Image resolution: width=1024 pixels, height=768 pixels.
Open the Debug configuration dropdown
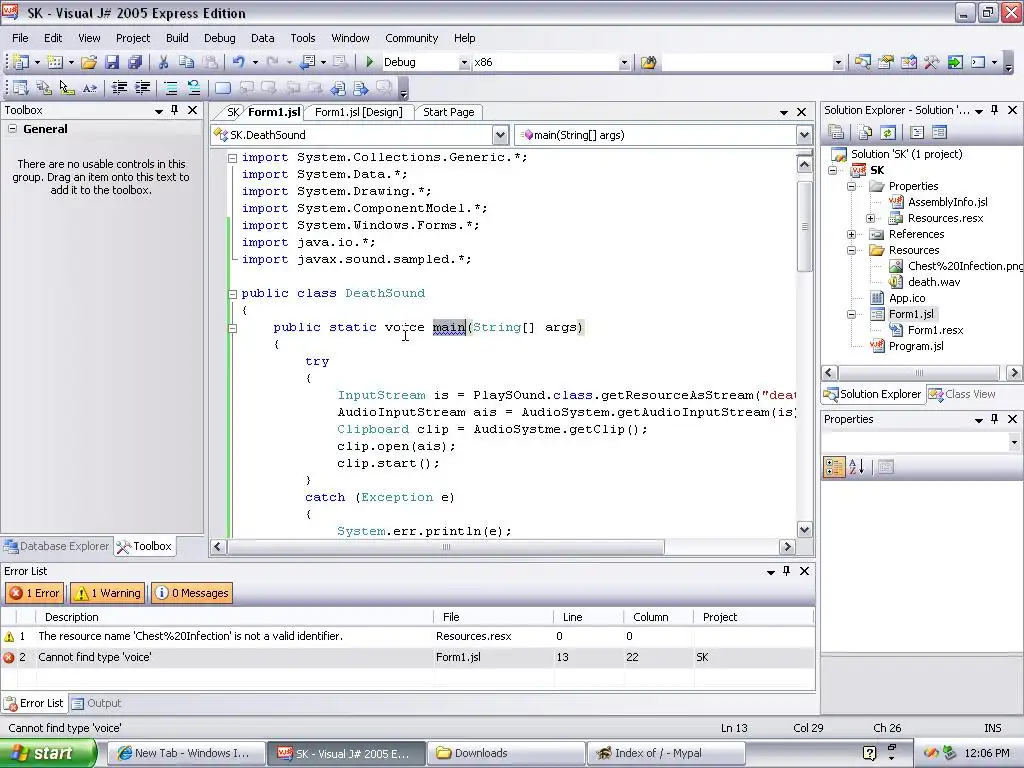[x=464, y=62]
